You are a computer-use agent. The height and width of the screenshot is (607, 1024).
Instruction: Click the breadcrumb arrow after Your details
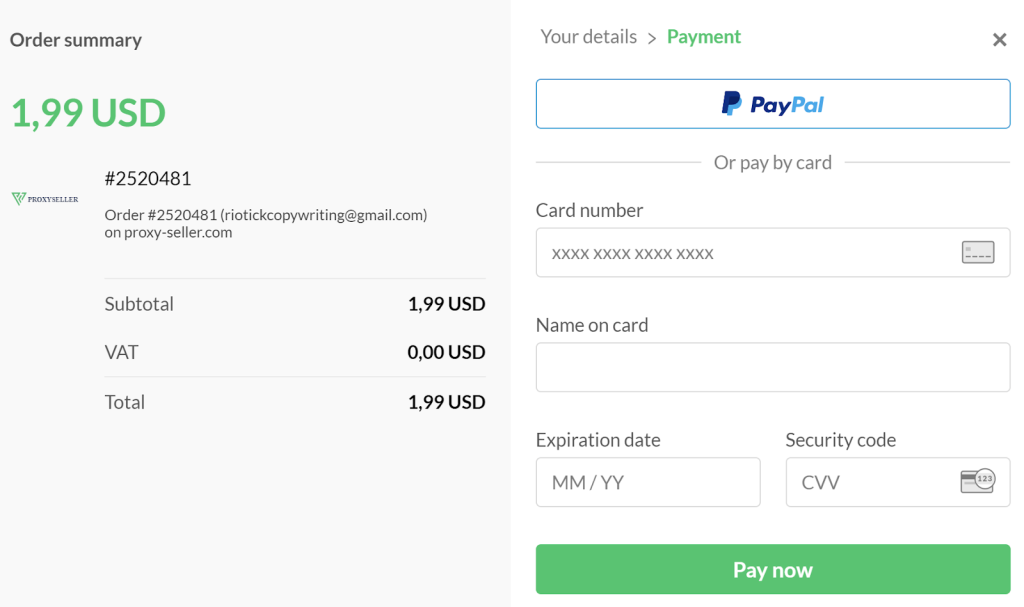[x=652, y=39]
